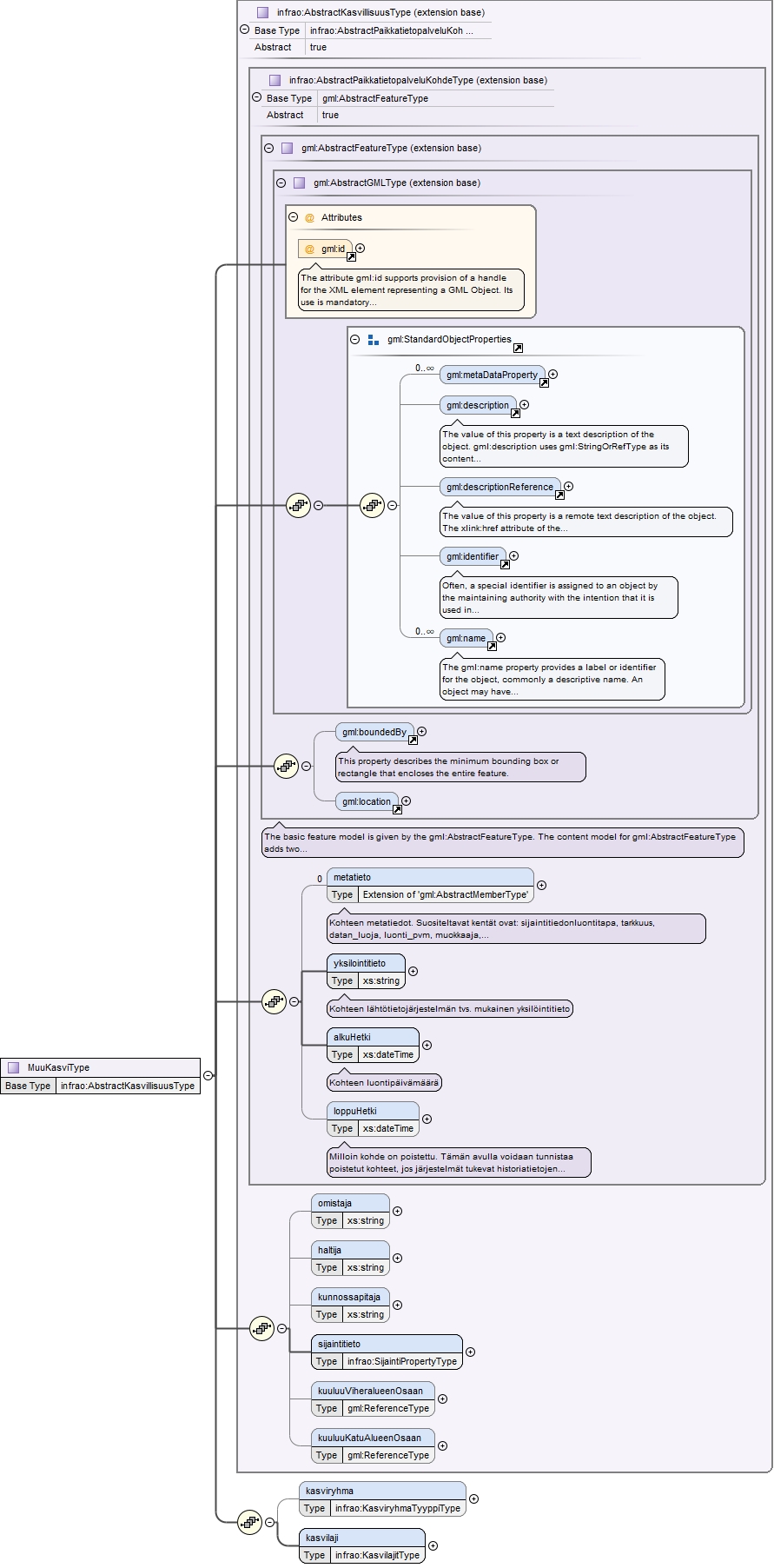The height and width of the screenshot is (1568, 774).
Task: Select gml:AbstractFeatureType base type value
Action: 375,98
